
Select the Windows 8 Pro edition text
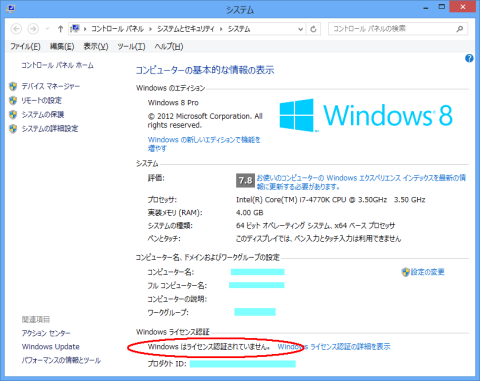(x=173, y=103)
